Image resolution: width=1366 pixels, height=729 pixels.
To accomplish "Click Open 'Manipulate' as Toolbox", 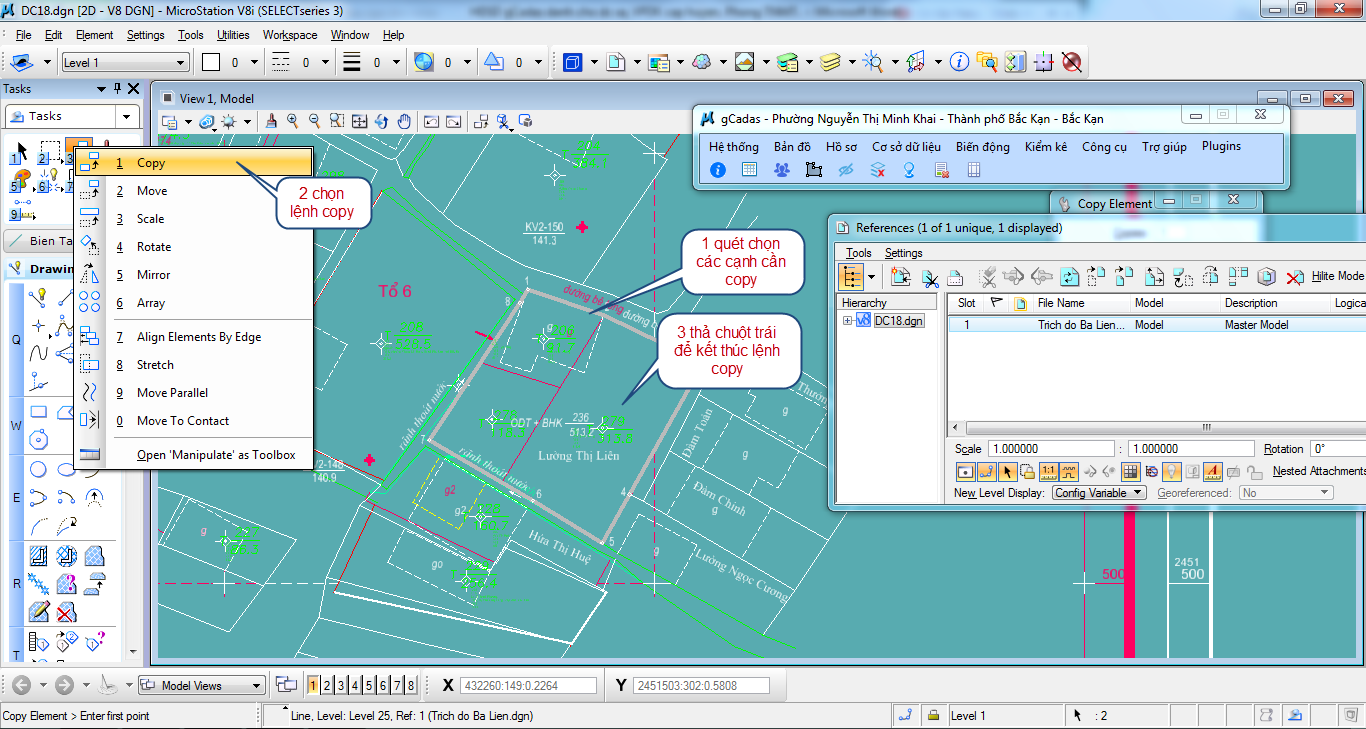I will click(216, 455).
